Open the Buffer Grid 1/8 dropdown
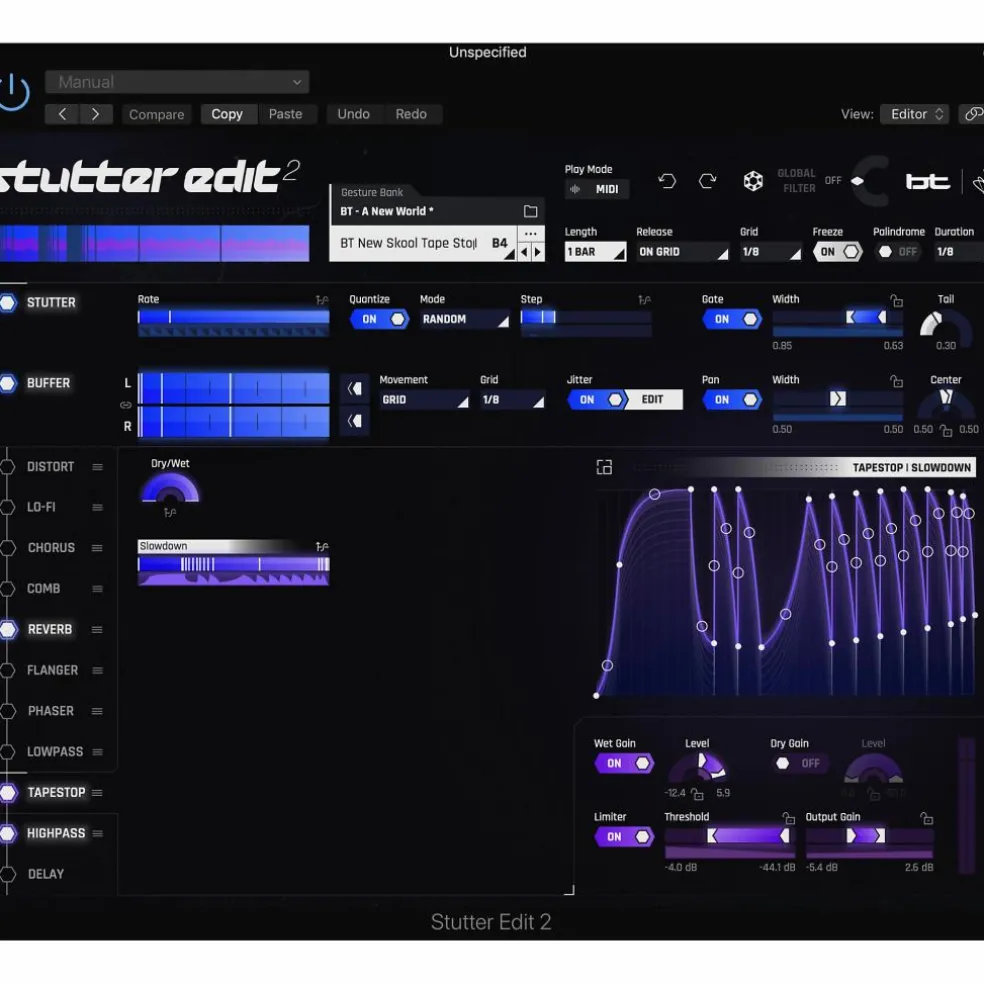This screenshot has width=984, height=984. (x=512, y=400)
